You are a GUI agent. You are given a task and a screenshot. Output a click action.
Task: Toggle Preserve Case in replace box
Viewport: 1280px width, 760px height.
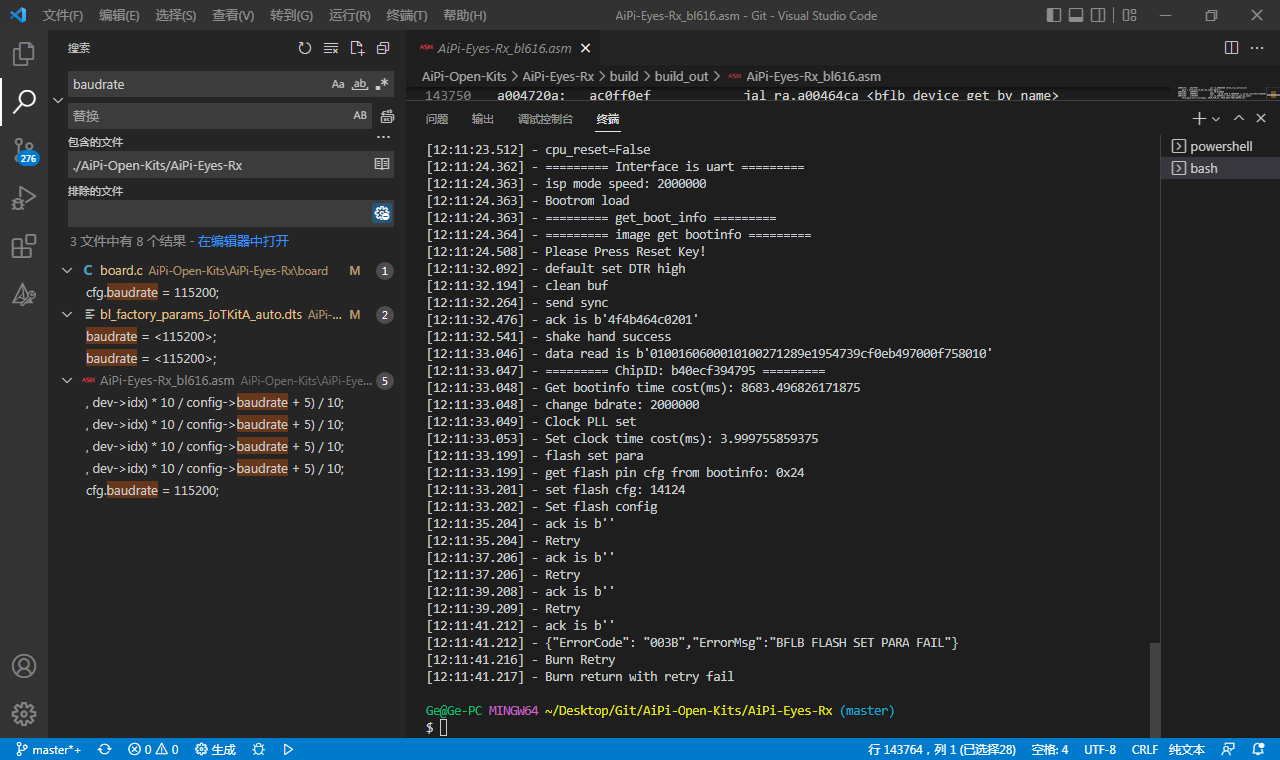click(360, 116)
